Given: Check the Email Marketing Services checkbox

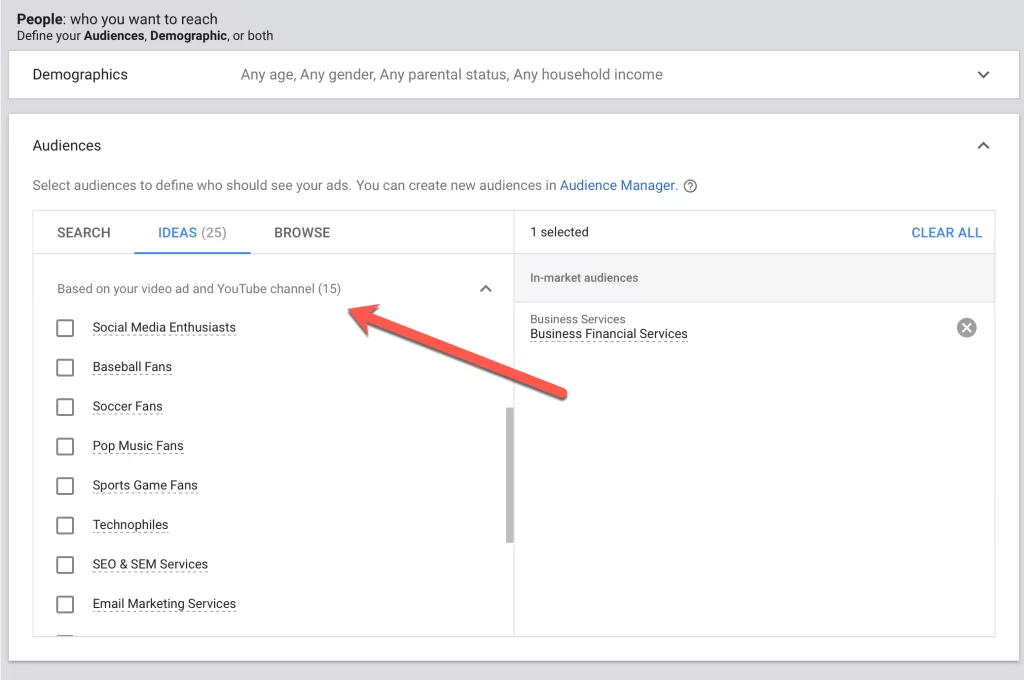Looking at the screenshot, I should pyautogui.click(x=65, y=604).
